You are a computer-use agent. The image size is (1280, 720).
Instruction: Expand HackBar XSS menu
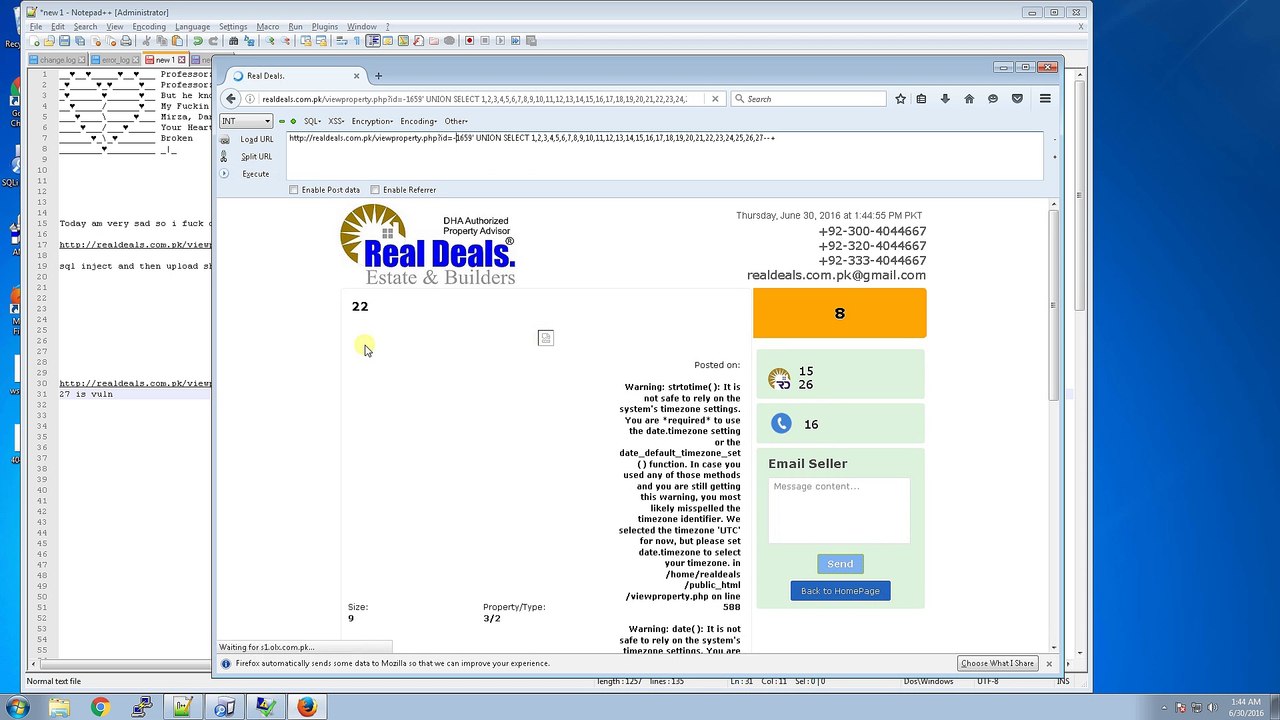337,121
